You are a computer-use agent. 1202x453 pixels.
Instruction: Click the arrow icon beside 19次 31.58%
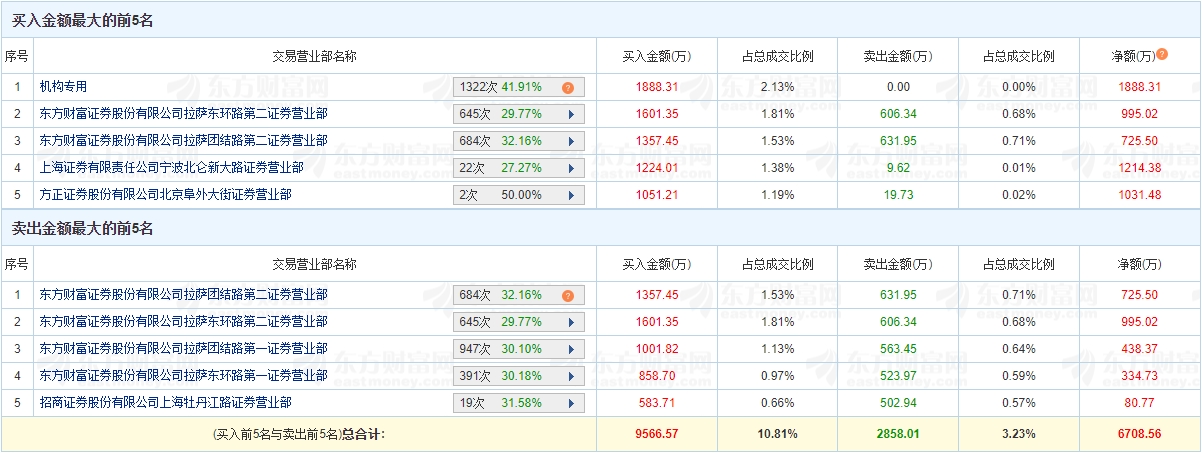click(571, 403)
